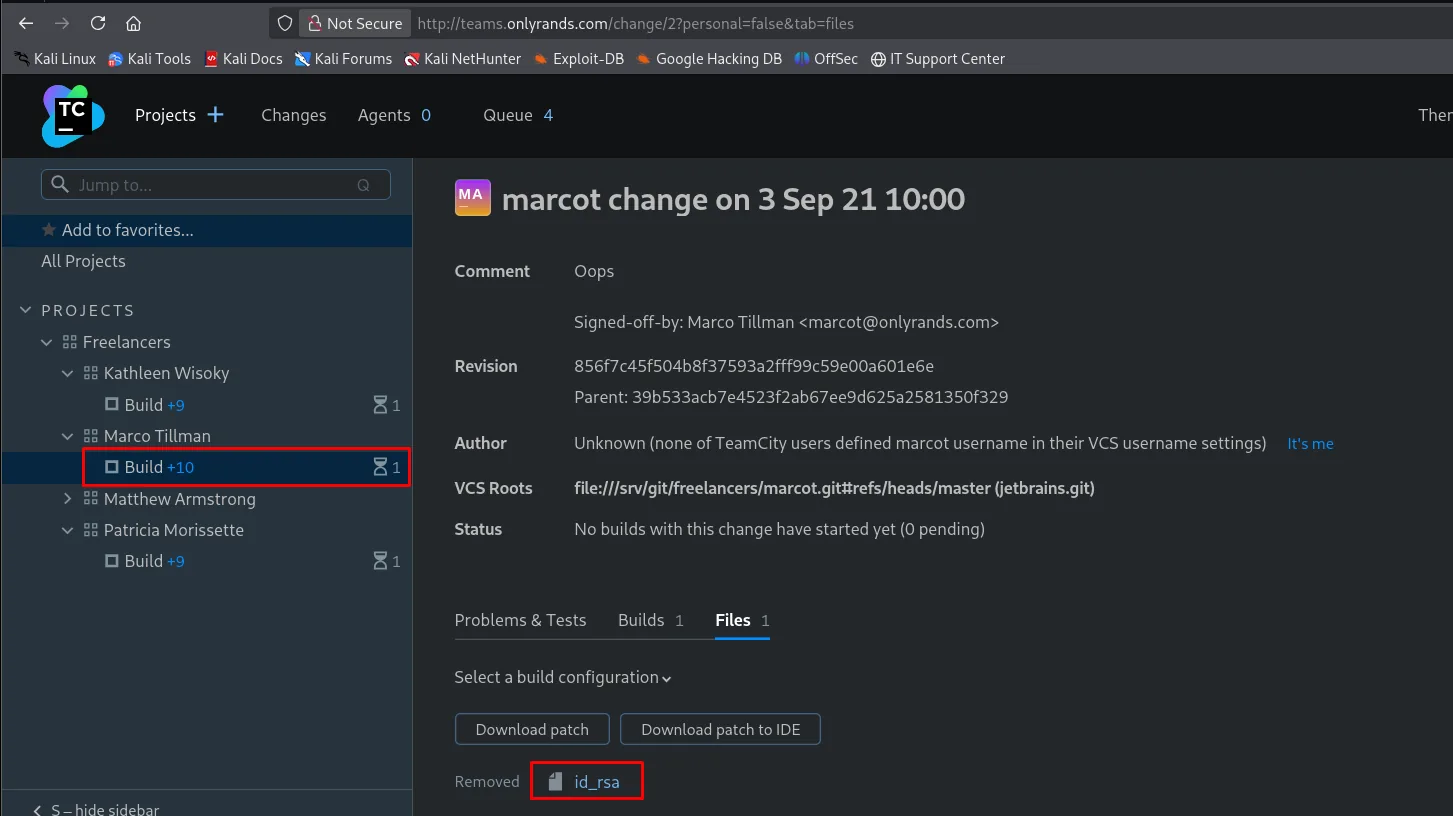Image resolution: width=1453 pixels, height=816 pixels.
Task: Click the browser home icon
Action: (133, 23)
